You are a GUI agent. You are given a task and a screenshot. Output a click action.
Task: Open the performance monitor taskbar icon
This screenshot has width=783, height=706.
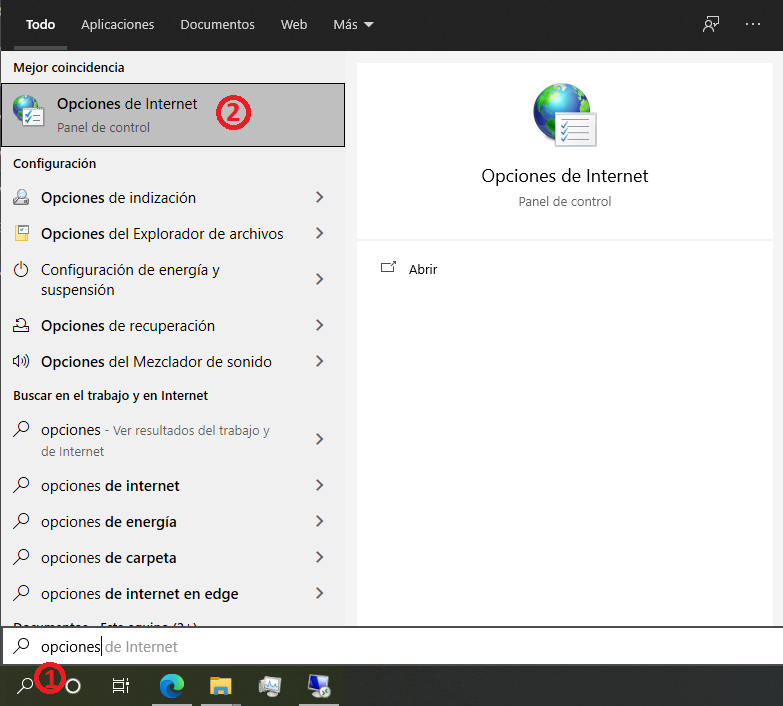[x=270, y=686]
